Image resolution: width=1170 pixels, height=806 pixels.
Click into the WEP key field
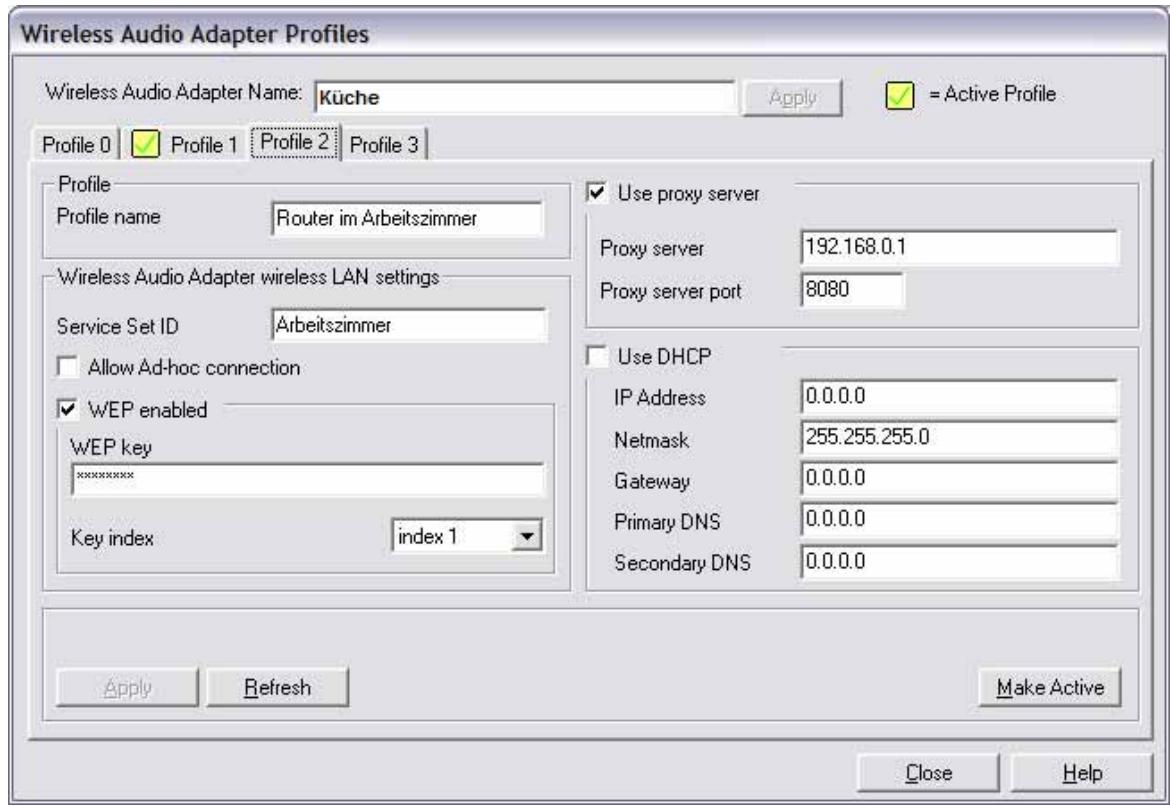pyautogui.click(x=308, y=479)
